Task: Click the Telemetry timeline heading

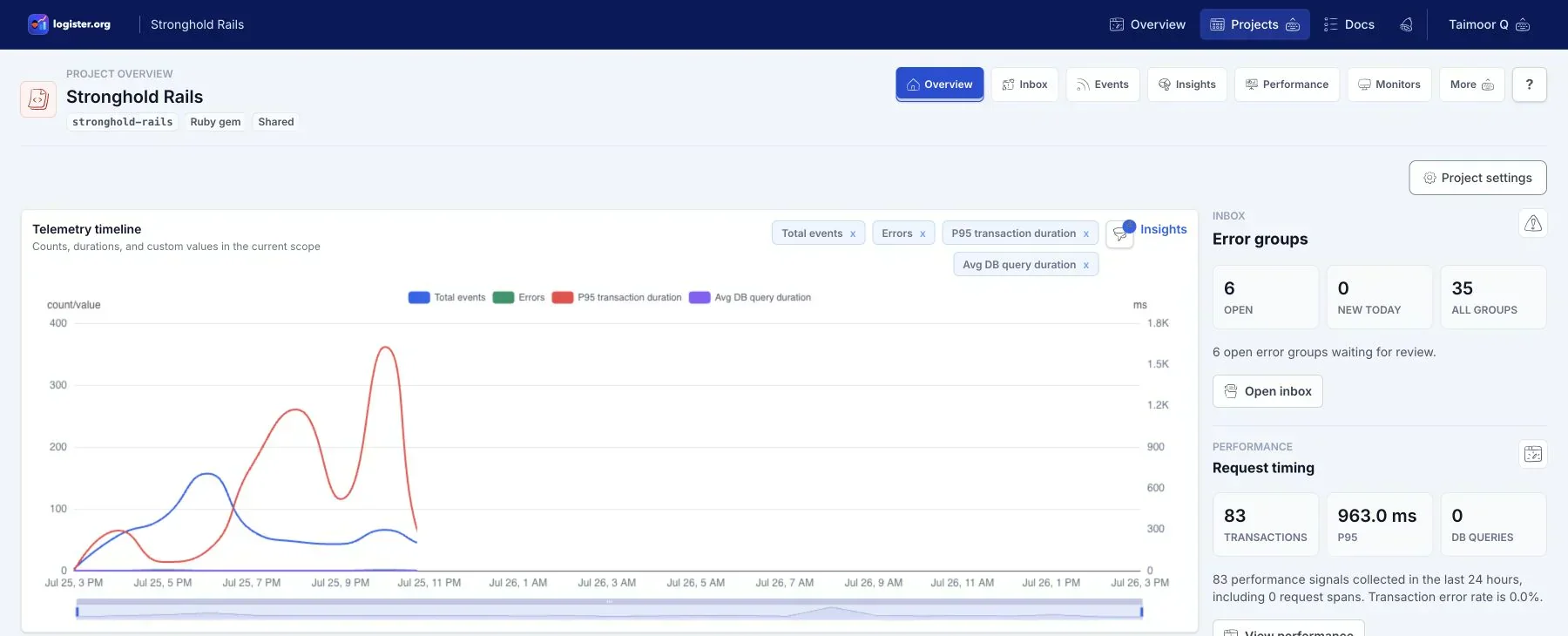Action: coord(86,229)
